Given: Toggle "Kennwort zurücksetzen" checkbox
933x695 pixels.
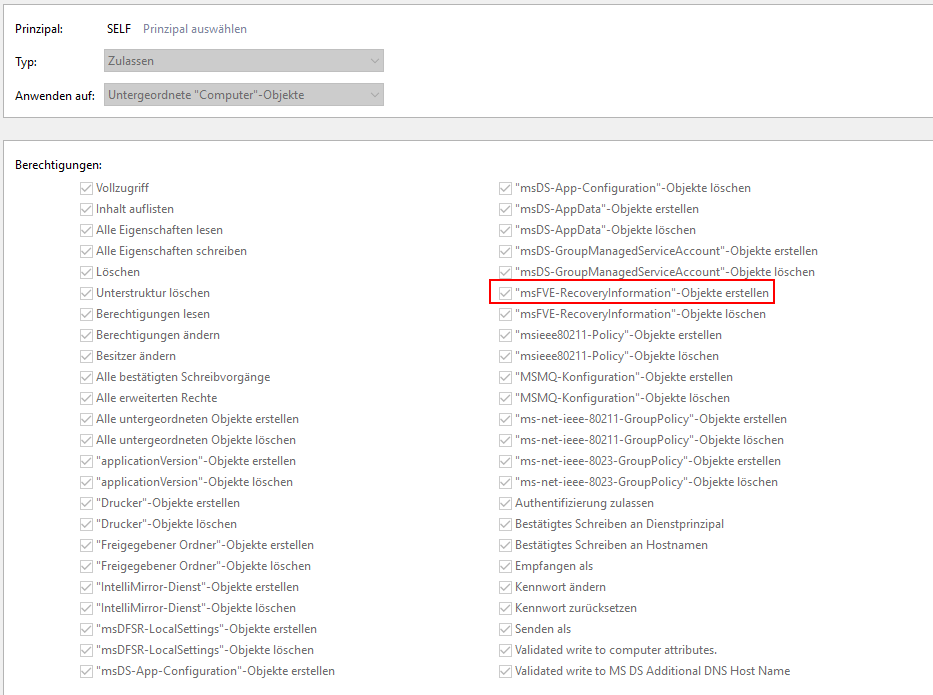Looking at the screenshot, I should pos(505,608).
